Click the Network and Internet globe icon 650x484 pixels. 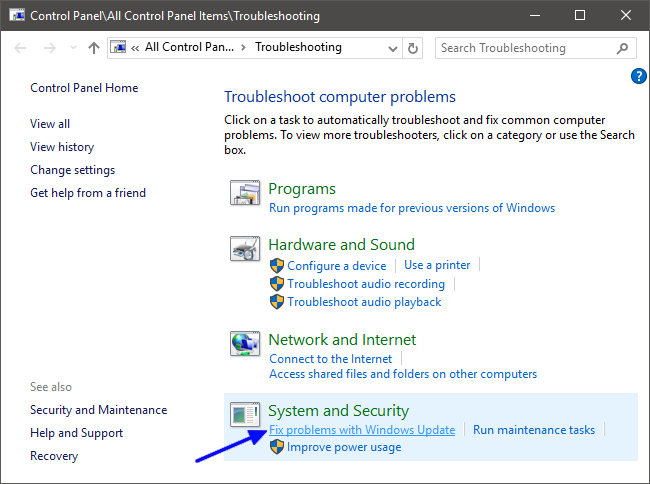point(245,344)
